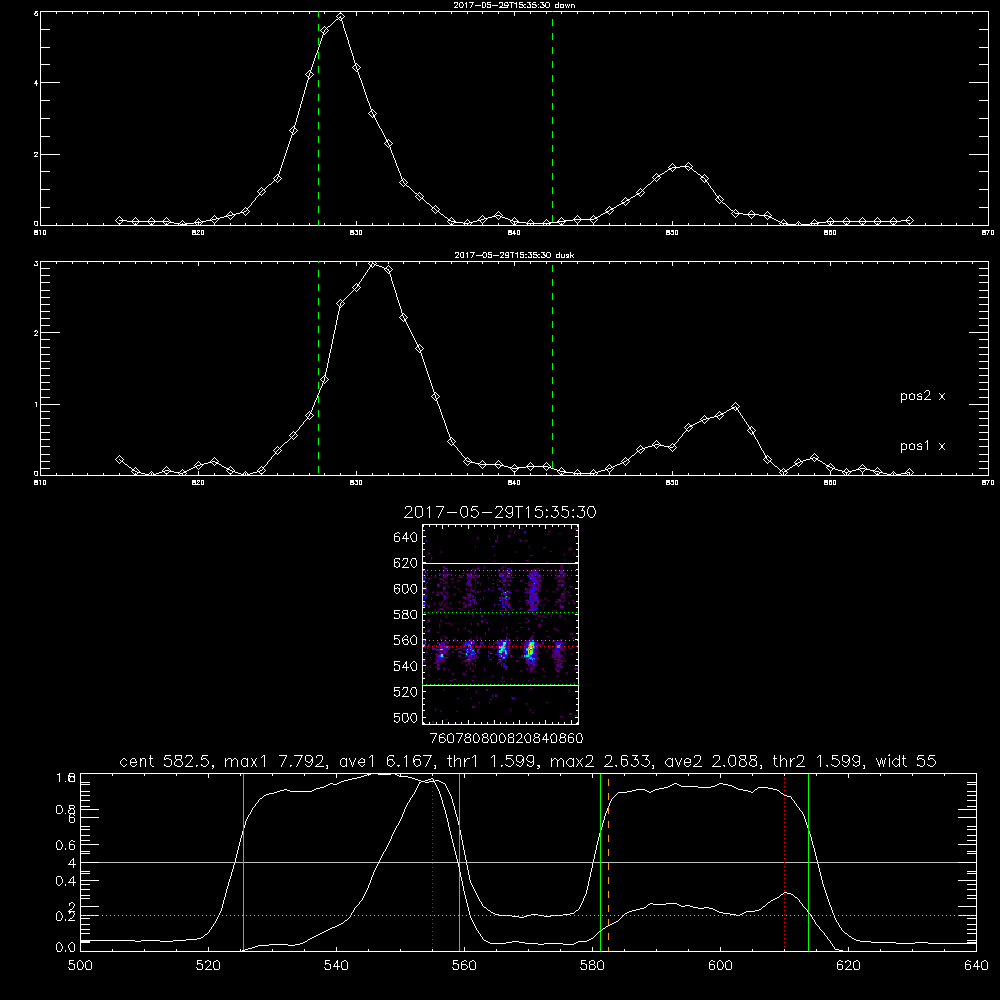The image size is (1000, 1000).
Task: Click the 0.6 label on the bottom plot's y-axis
Action: (x=66, y=845)
